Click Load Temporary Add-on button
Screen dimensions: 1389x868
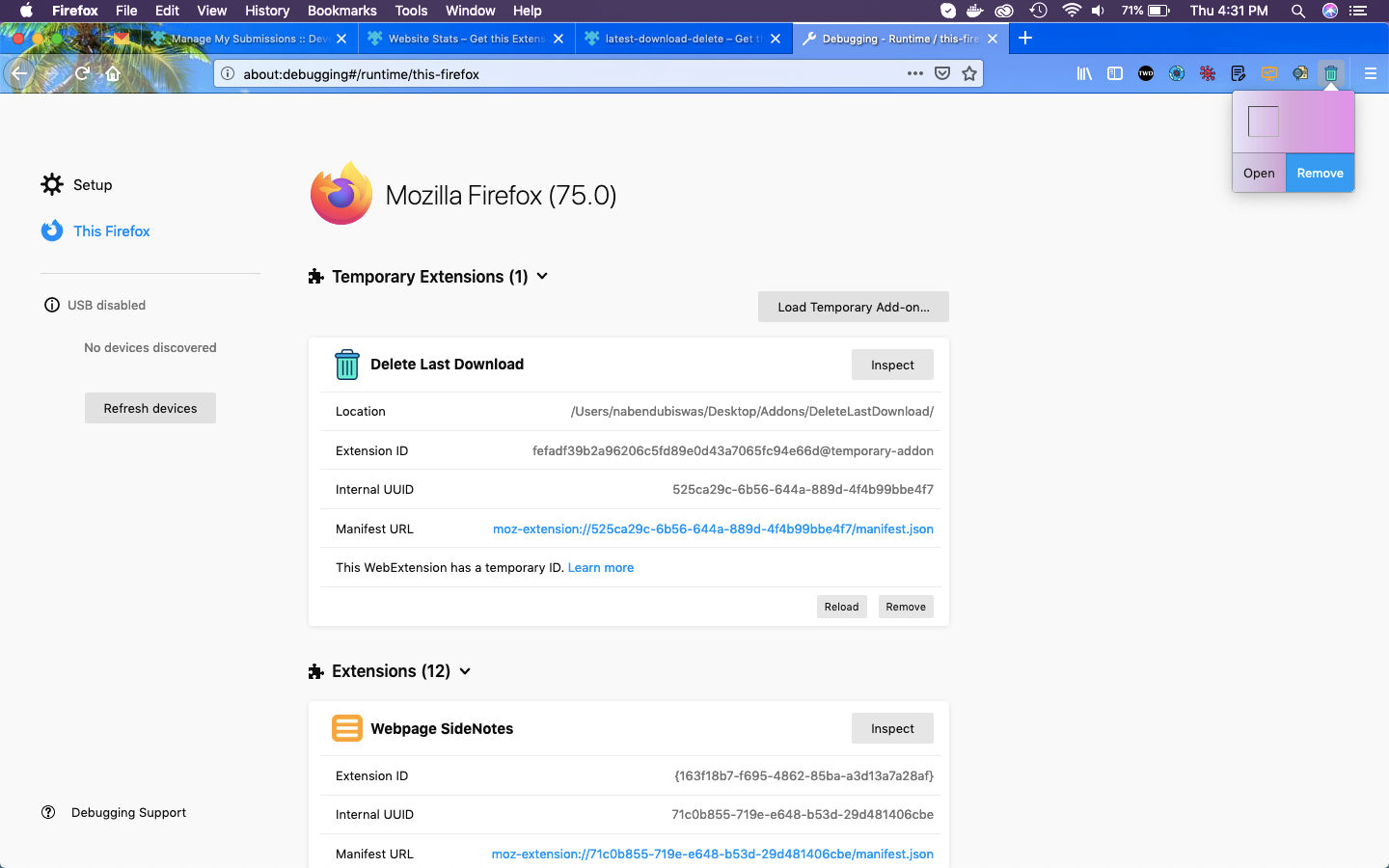click(854, 307)
